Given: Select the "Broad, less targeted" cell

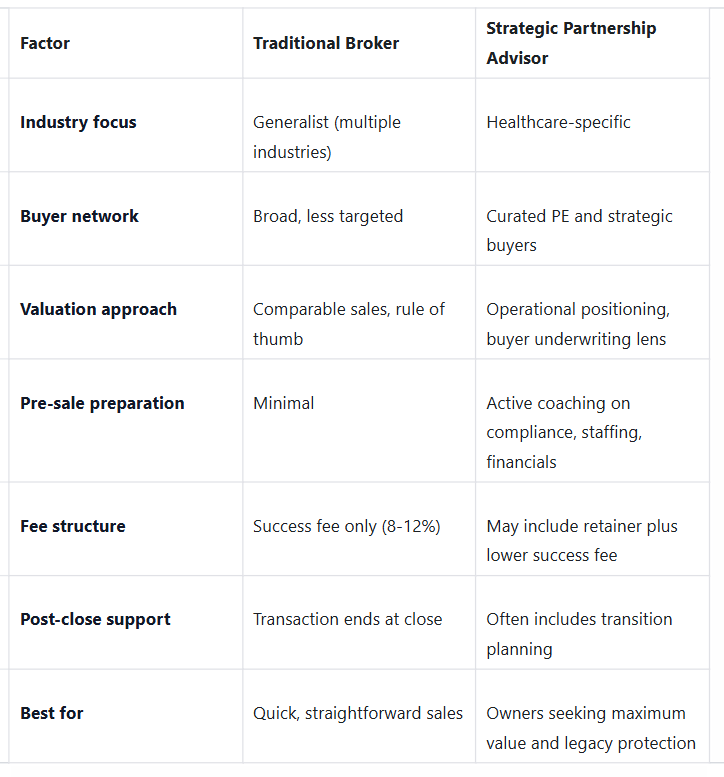Looking at the screenshot, I should pyautogui.click(x=328, y=216).
